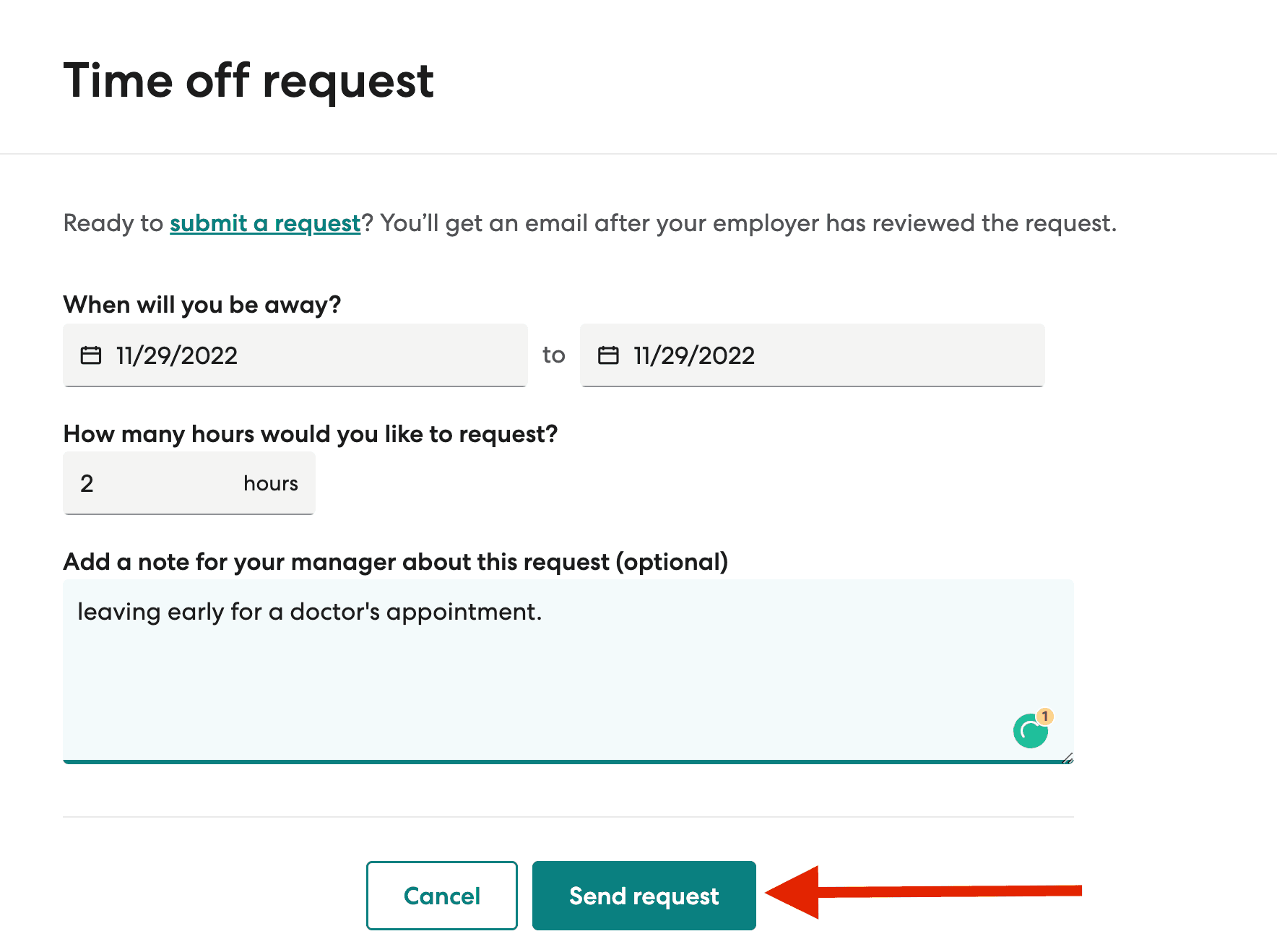
Task: Click the doctor's appointment note text
Action: [x=309, y=612]
